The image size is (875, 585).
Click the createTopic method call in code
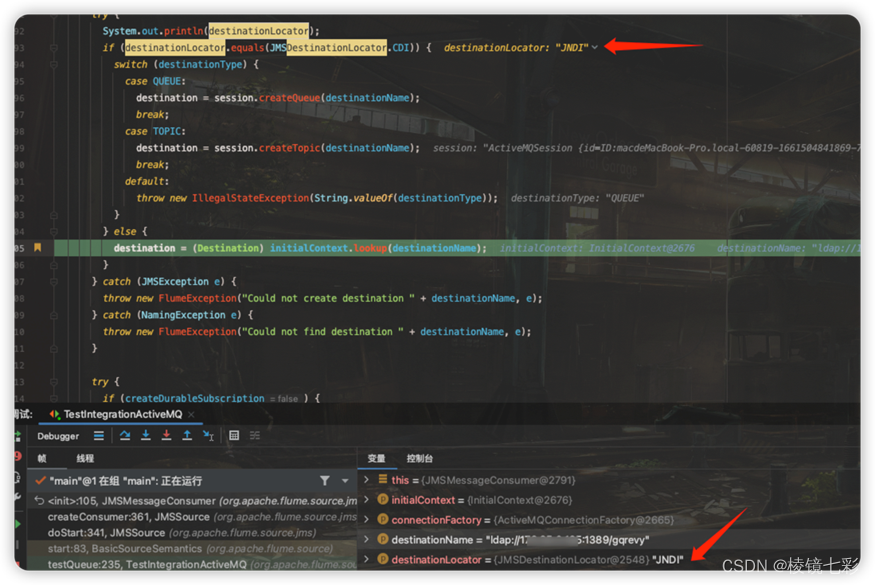pyautogui.click(x=290, y=148)
